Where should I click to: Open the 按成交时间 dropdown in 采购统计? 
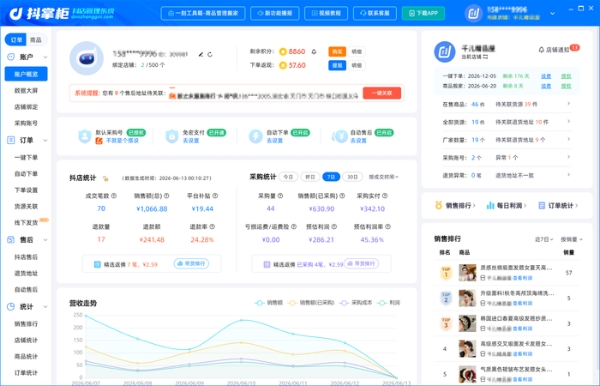[383, 177]
